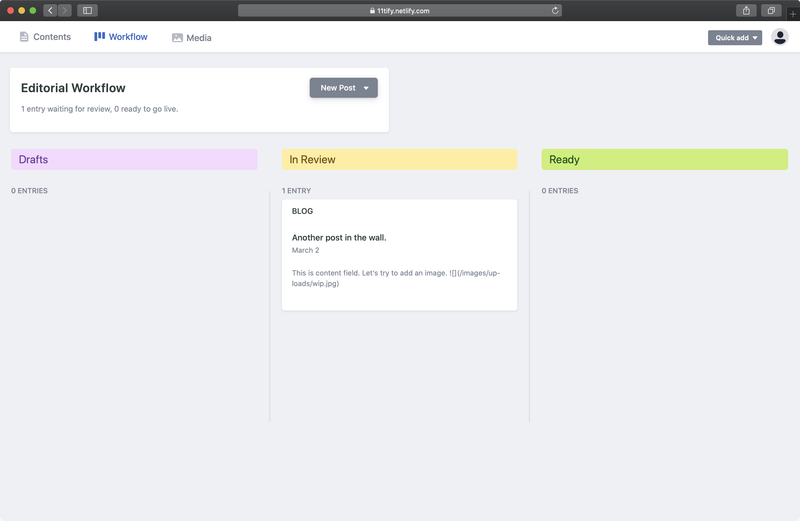Click the 11tify.netlify.com address bar
The width and height of the screenshot is (800, 521).
pyautogui.click(x=399, y=10)
